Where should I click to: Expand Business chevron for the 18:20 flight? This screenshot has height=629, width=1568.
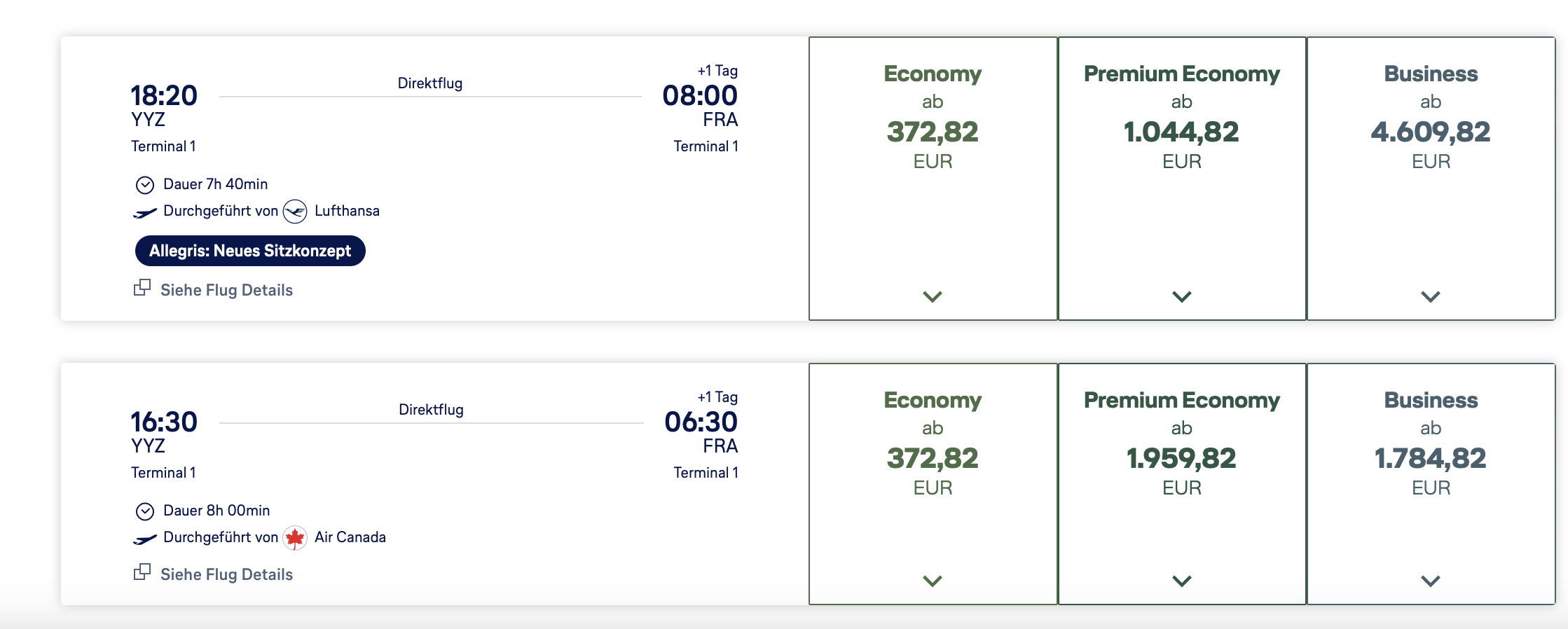point(1431,297)
